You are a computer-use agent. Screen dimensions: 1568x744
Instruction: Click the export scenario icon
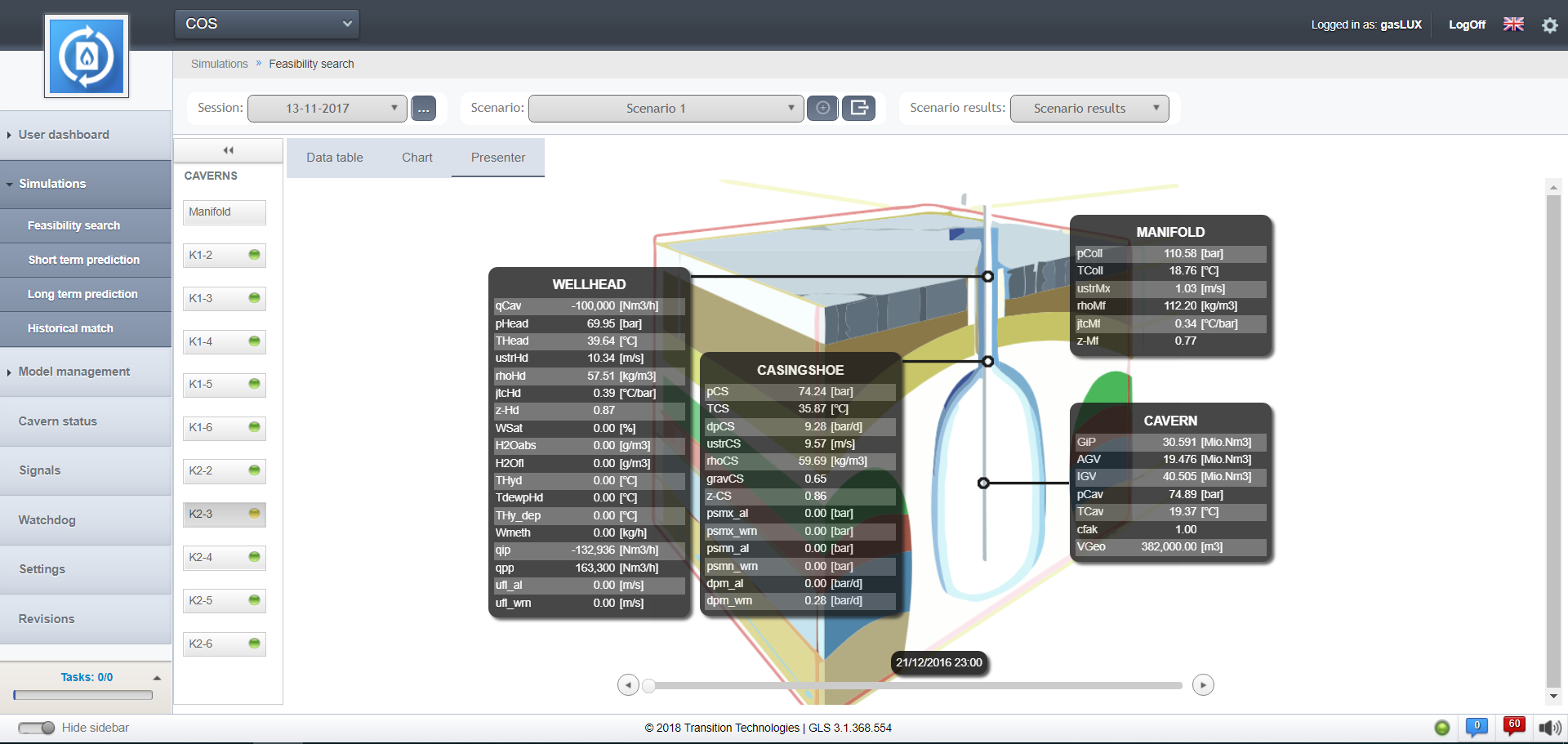point(858,108)
